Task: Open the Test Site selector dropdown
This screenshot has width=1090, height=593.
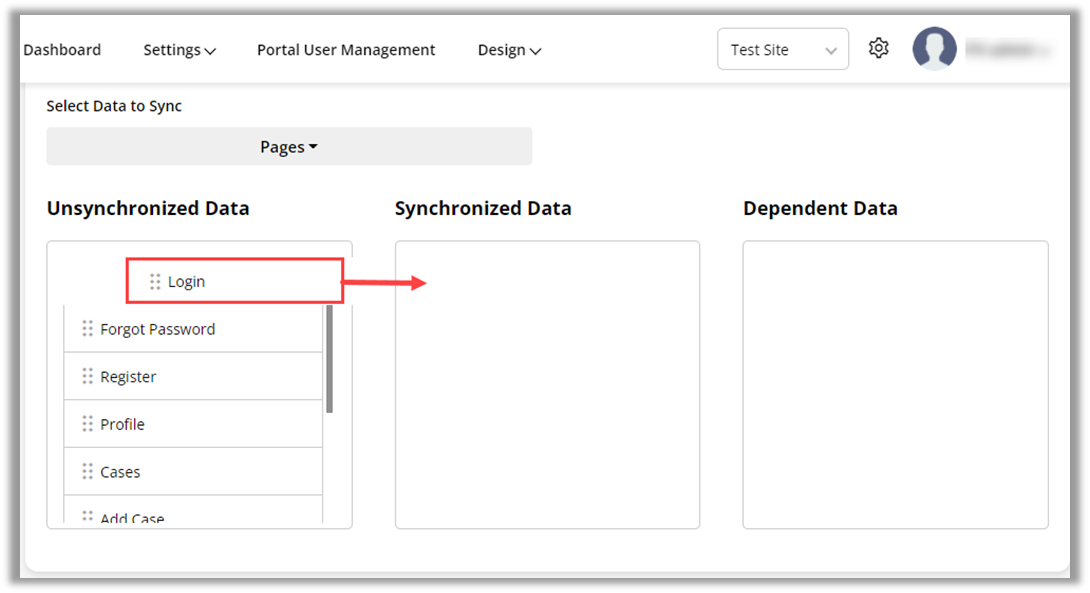Action: pos(782,50)
